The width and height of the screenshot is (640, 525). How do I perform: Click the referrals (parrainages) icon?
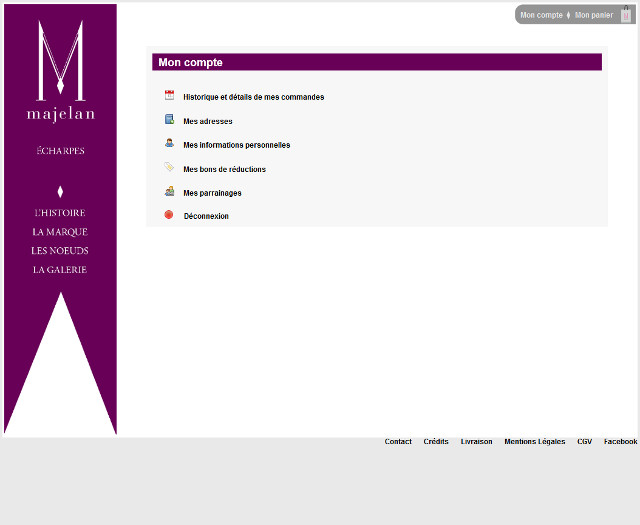(x=169, y=191)
